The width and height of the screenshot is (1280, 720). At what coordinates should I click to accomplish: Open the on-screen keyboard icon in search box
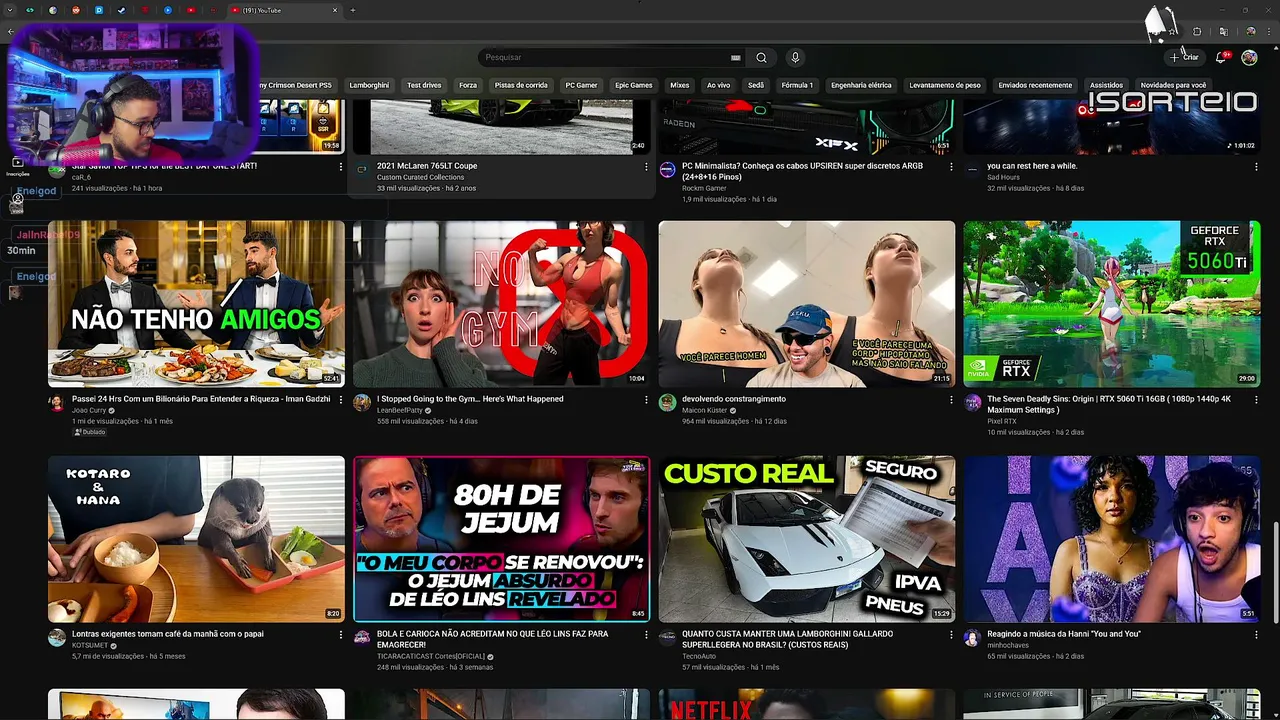[736, 57]
